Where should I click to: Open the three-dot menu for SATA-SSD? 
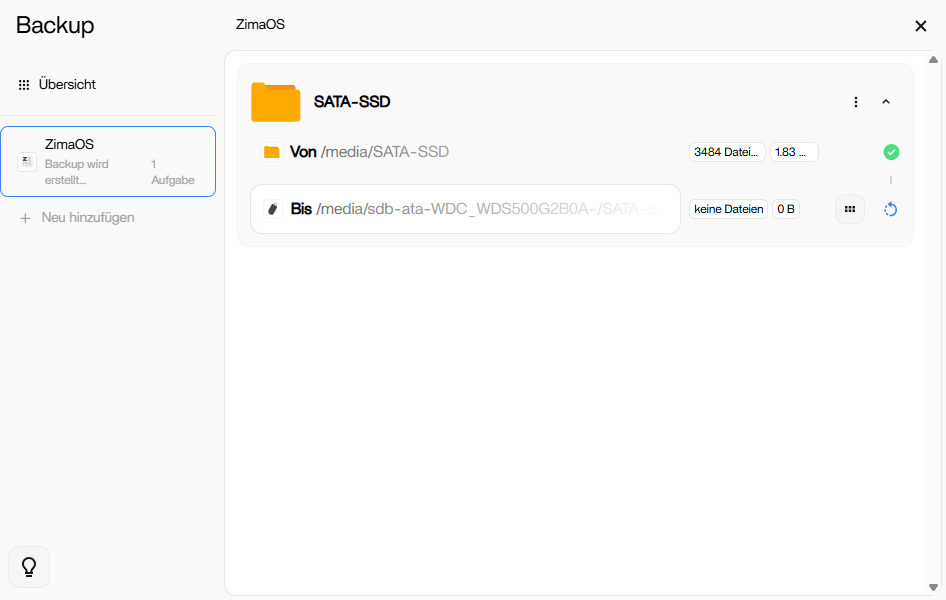[x=856, y=102]
